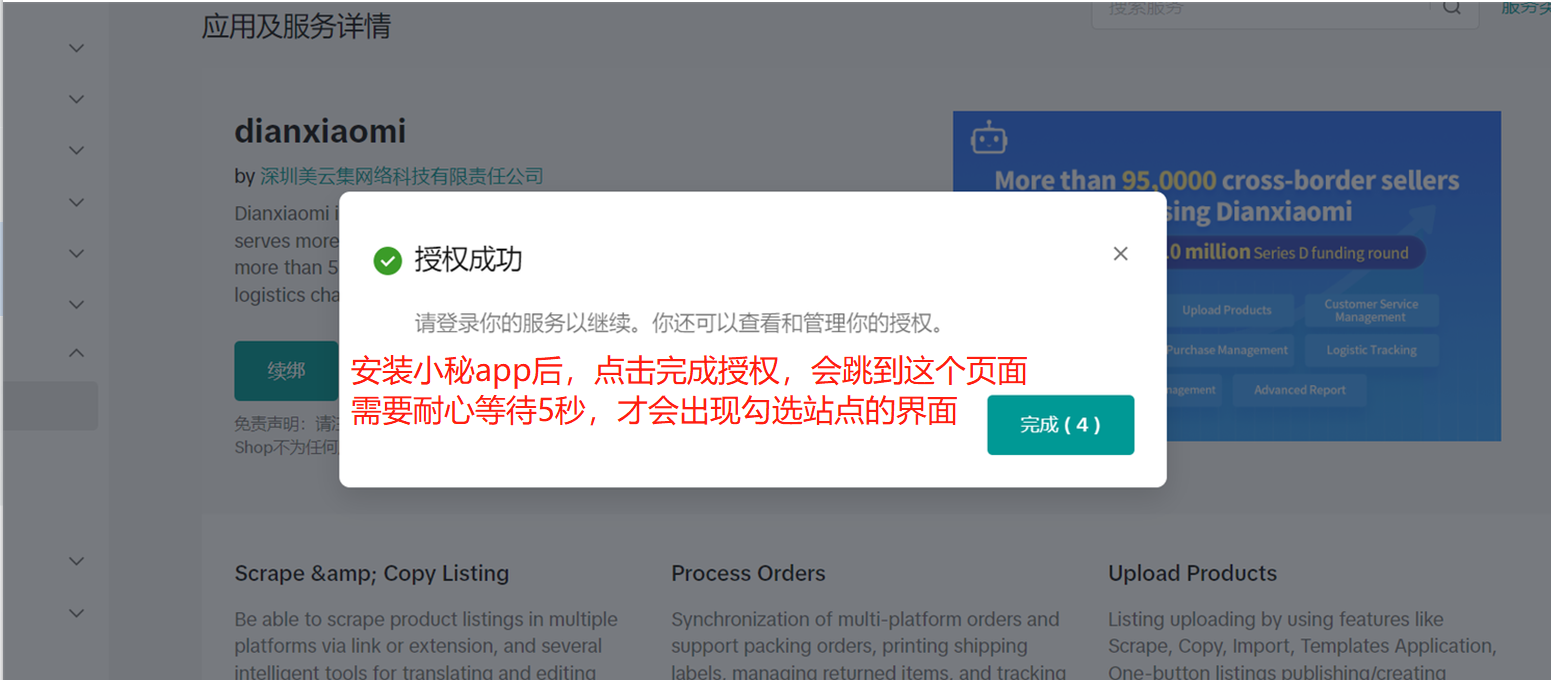Viewport: 1551px width, 680px height.
Task: Click the green success checkmark icon
Action: (387, 261)
